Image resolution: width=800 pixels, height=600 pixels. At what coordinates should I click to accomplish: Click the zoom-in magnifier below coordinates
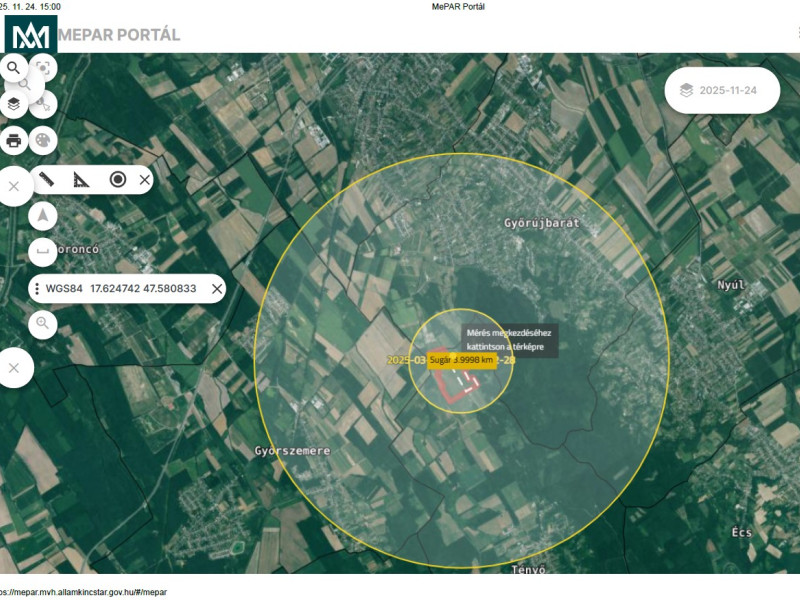pyautogui.click(x=43, y=323)
